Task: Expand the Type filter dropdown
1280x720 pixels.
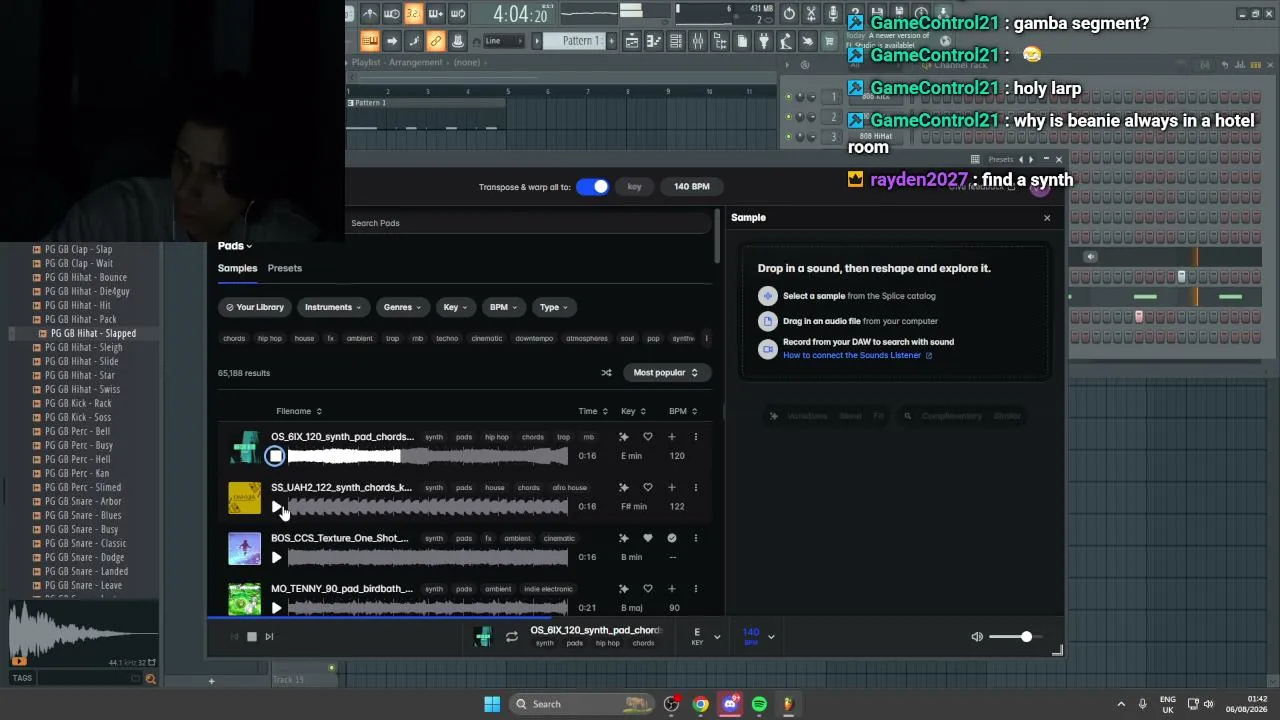Action: pyautogui.click(x=554, y=307)
